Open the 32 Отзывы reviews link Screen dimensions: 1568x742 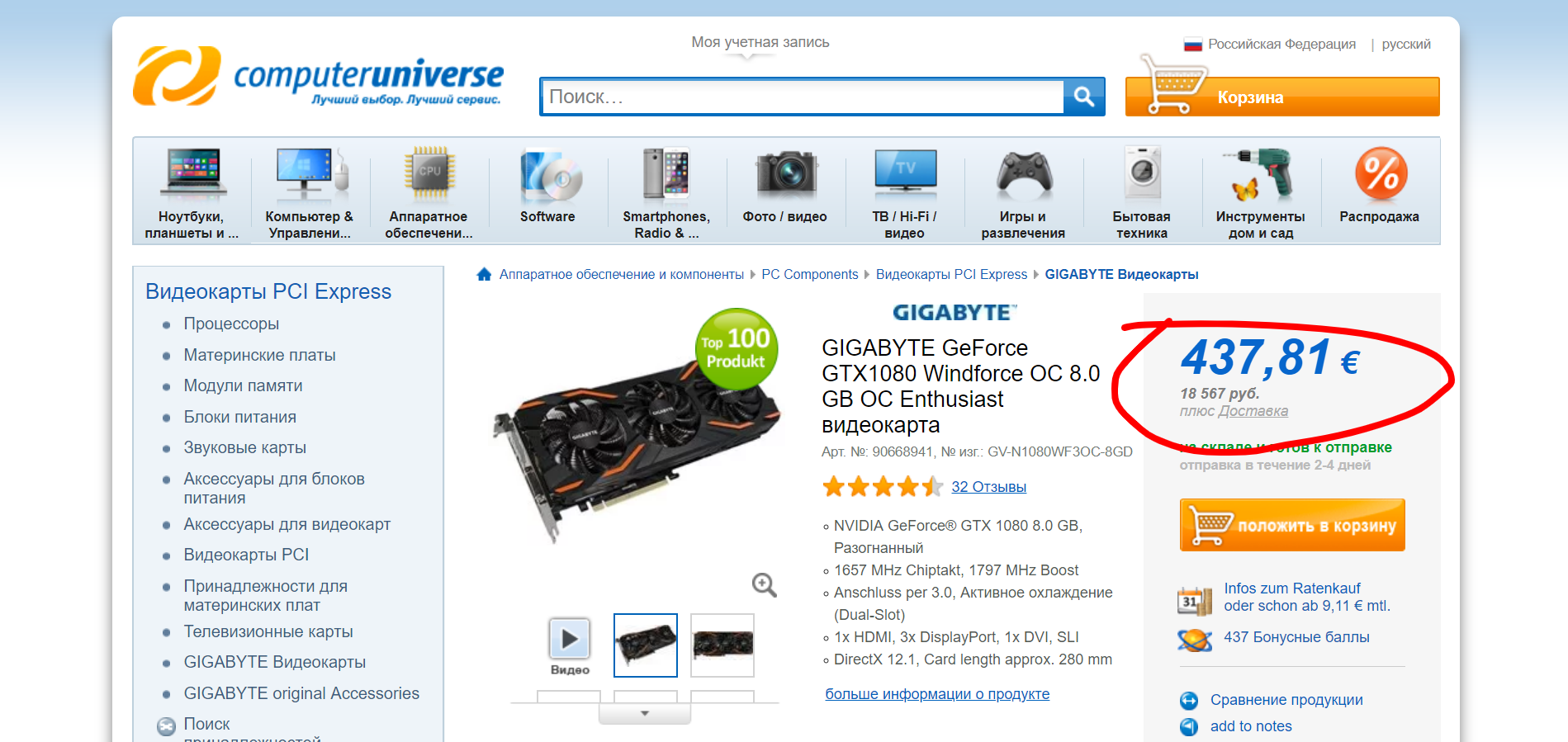click(988, 487)
